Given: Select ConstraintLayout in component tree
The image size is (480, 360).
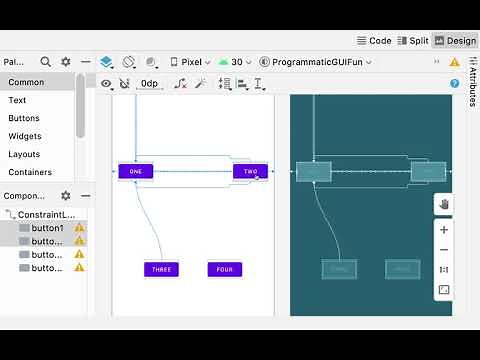Looking at the screenshot, I should coord(44,214).
